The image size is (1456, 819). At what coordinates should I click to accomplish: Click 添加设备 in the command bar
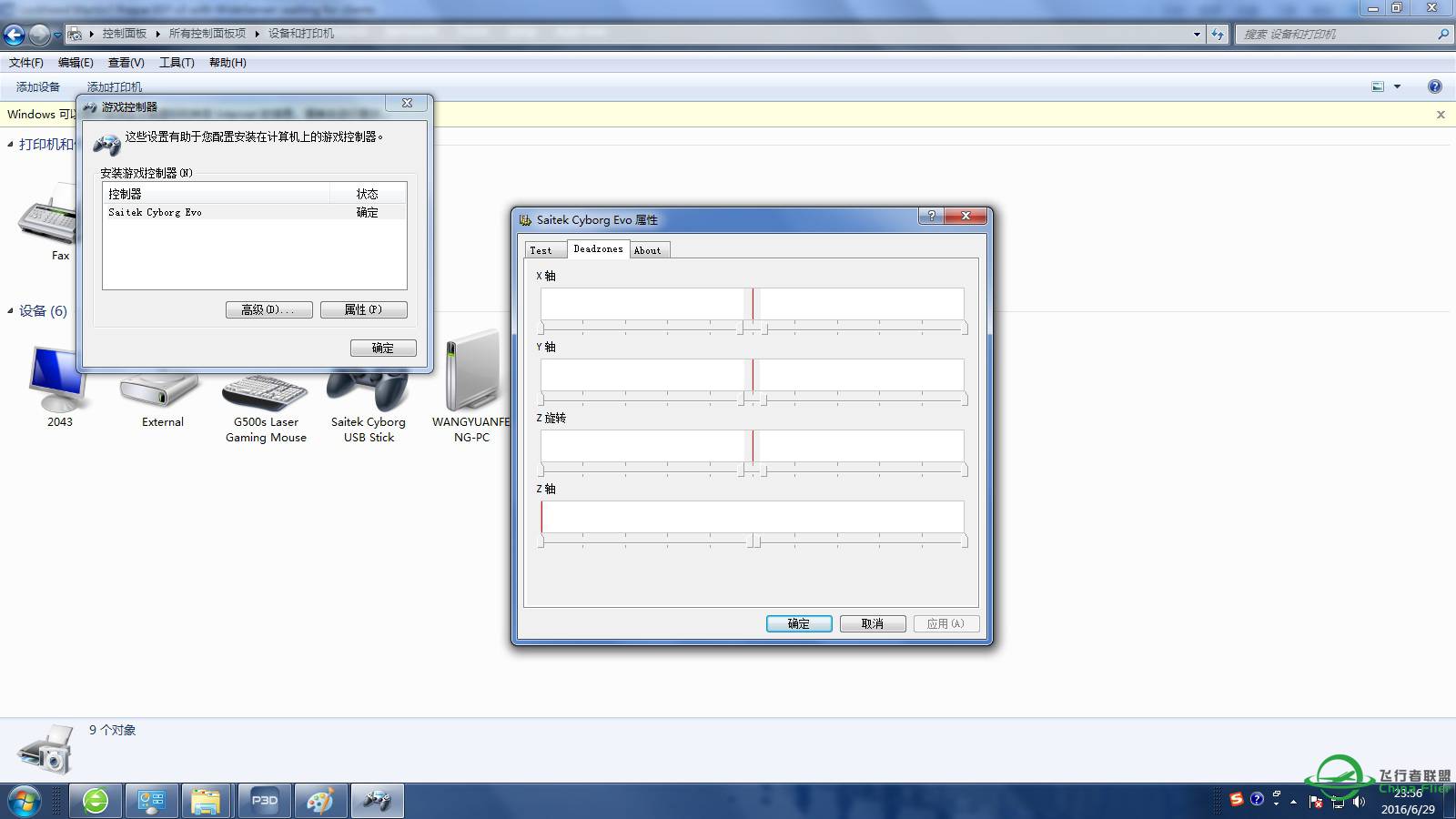pos(38,87)
